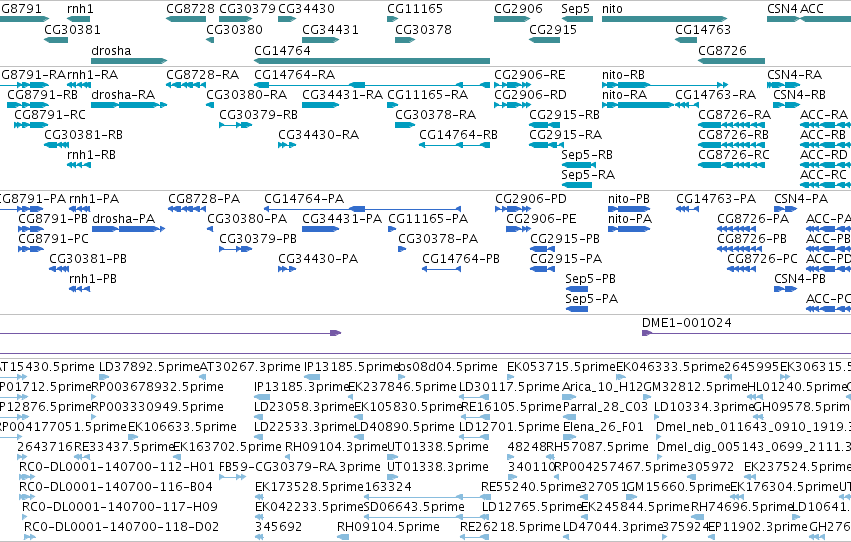
Task: Click the "Parral_28_C03" entry
Action: [605, 407]
